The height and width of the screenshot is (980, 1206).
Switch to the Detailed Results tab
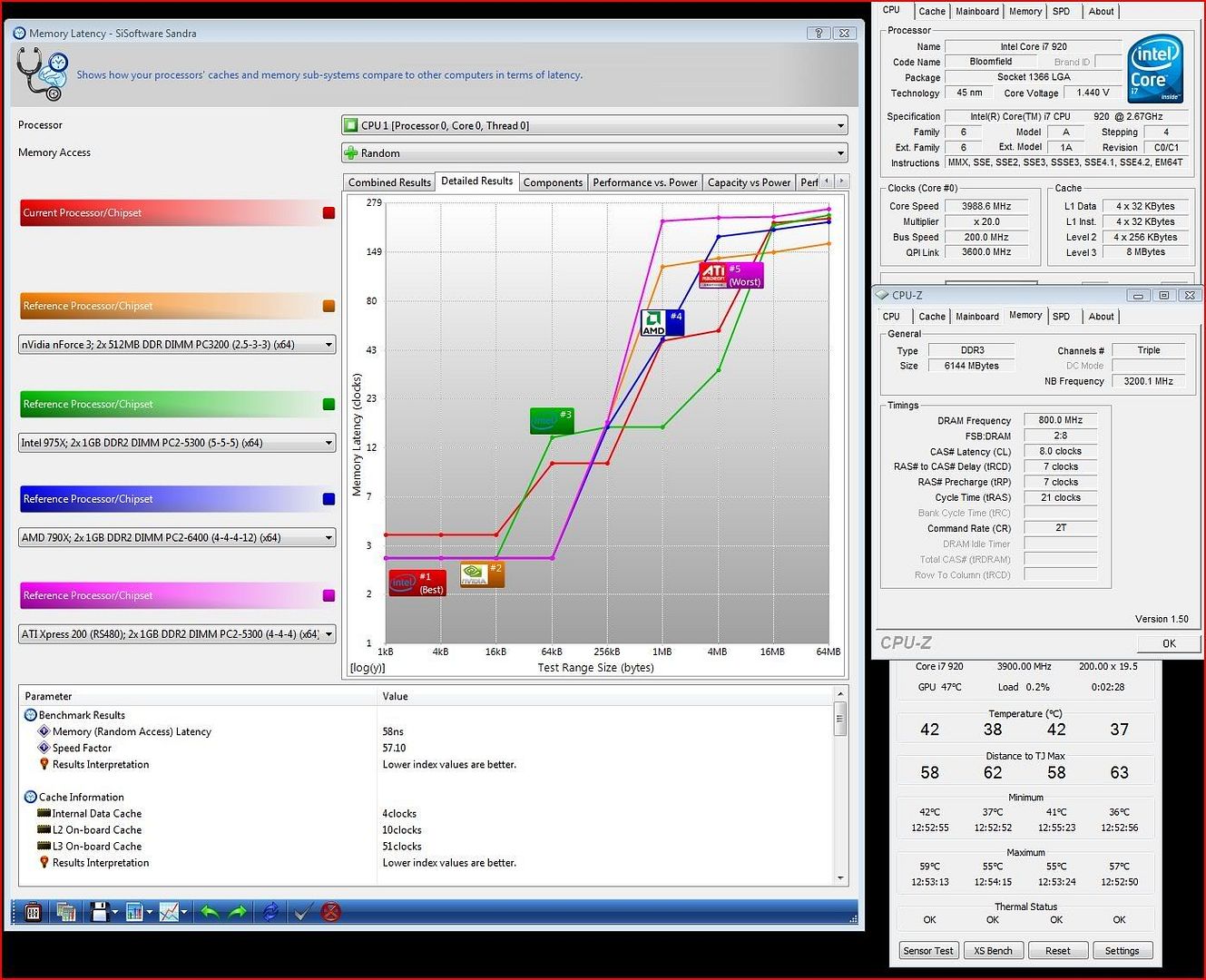476,181
